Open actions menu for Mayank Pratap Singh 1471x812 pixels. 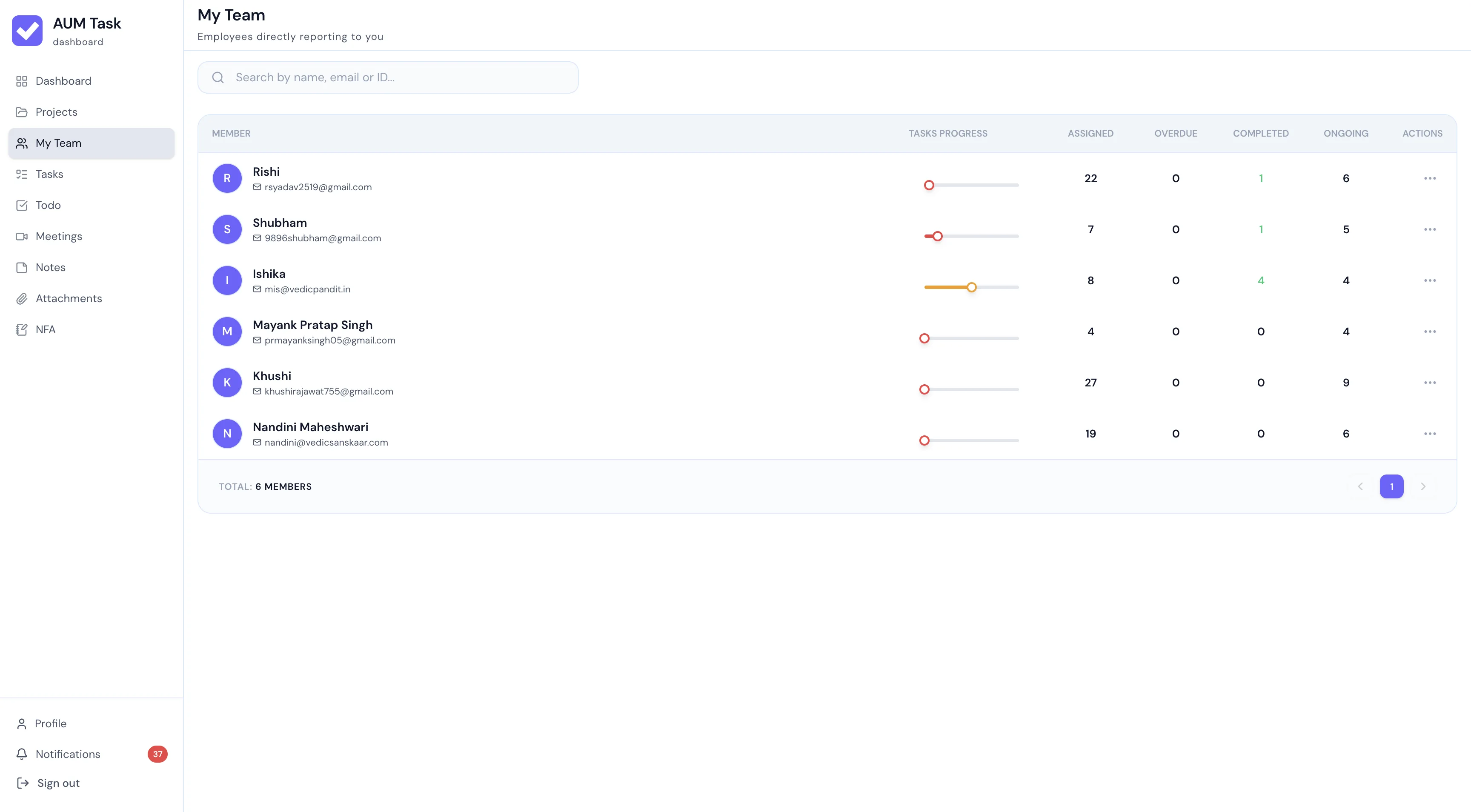coord(1429,332)
